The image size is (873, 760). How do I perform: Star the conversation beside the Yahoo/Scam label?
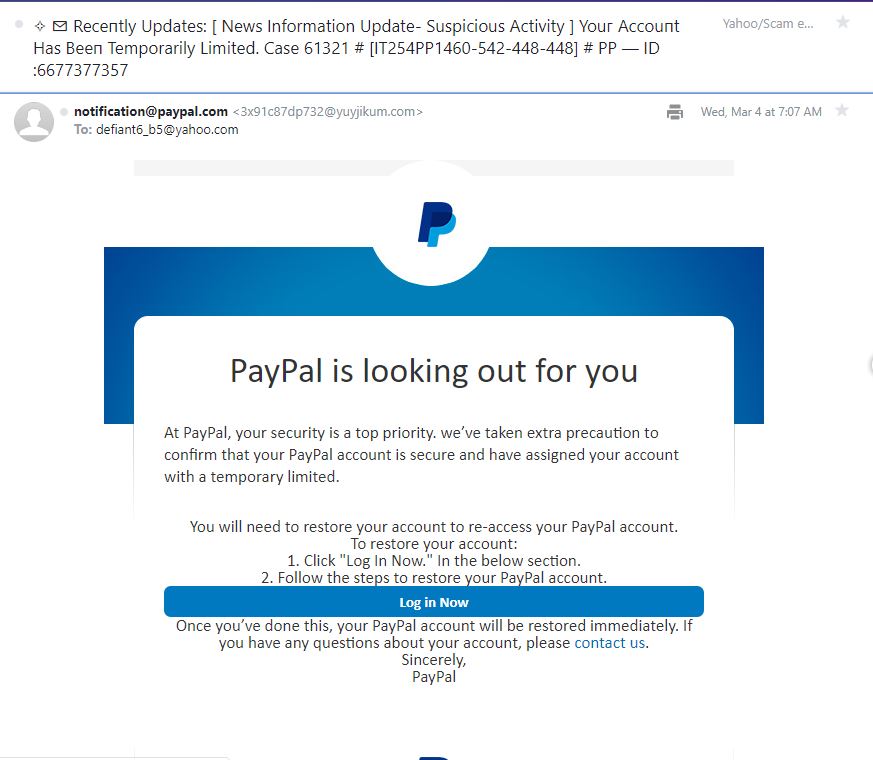point(843,22)
